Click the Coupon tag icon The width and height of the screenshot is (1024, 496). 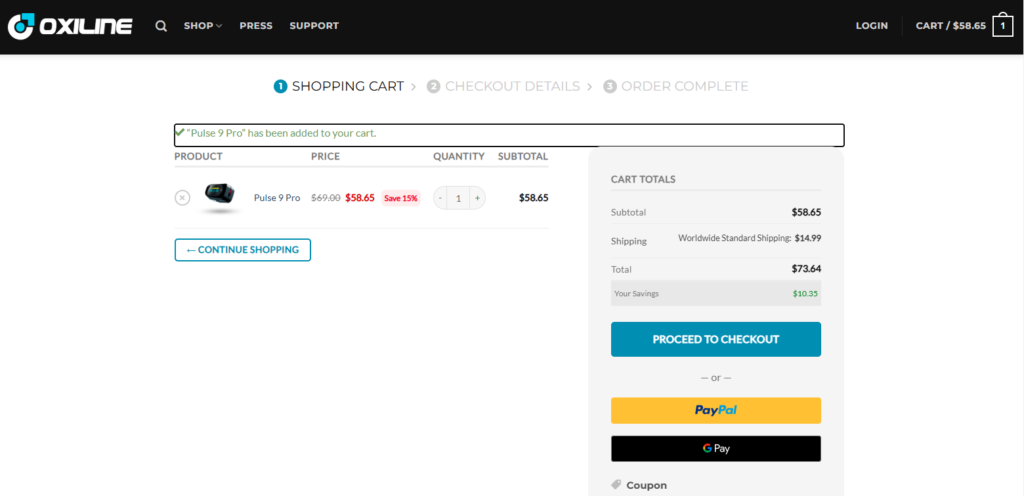coord(616,485)
